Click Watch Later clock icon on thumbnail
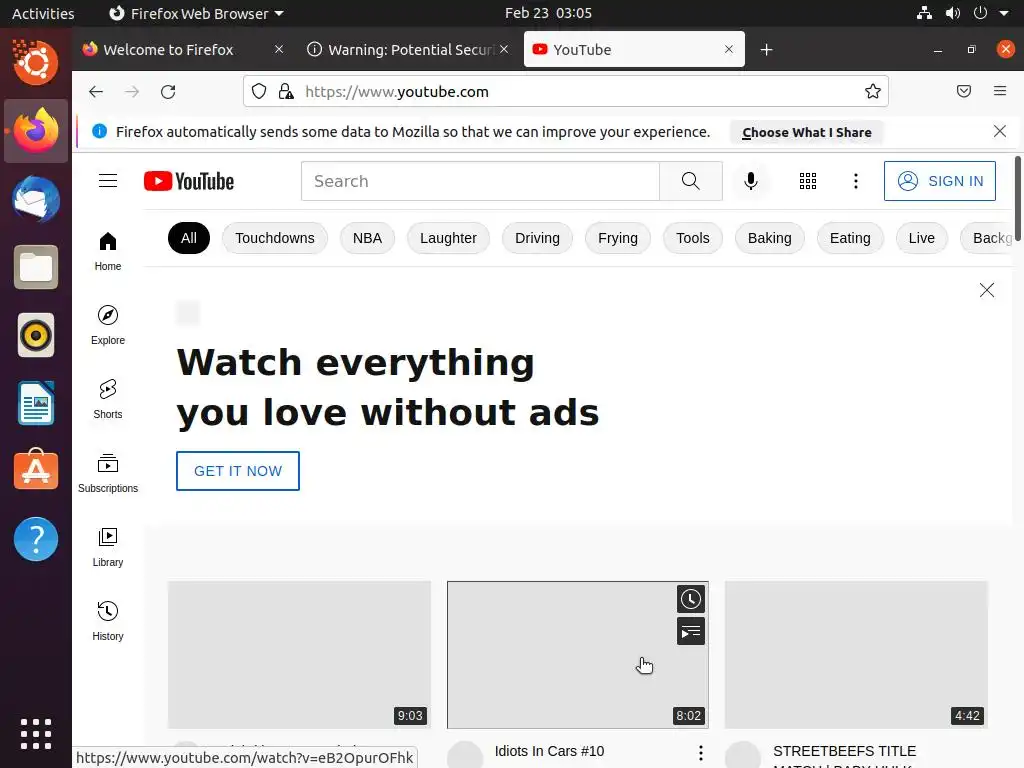This screenshot has width=1024, height=768. 690,600
